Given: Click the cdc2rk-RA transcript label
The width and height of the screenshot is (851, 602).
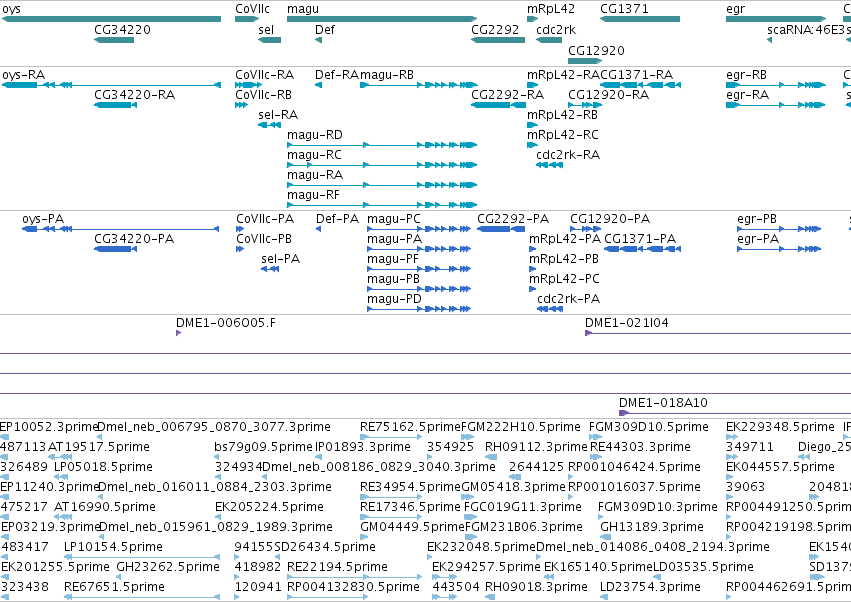Looking at the screenshot, I should pyautogui.click(x=568, y=155).
